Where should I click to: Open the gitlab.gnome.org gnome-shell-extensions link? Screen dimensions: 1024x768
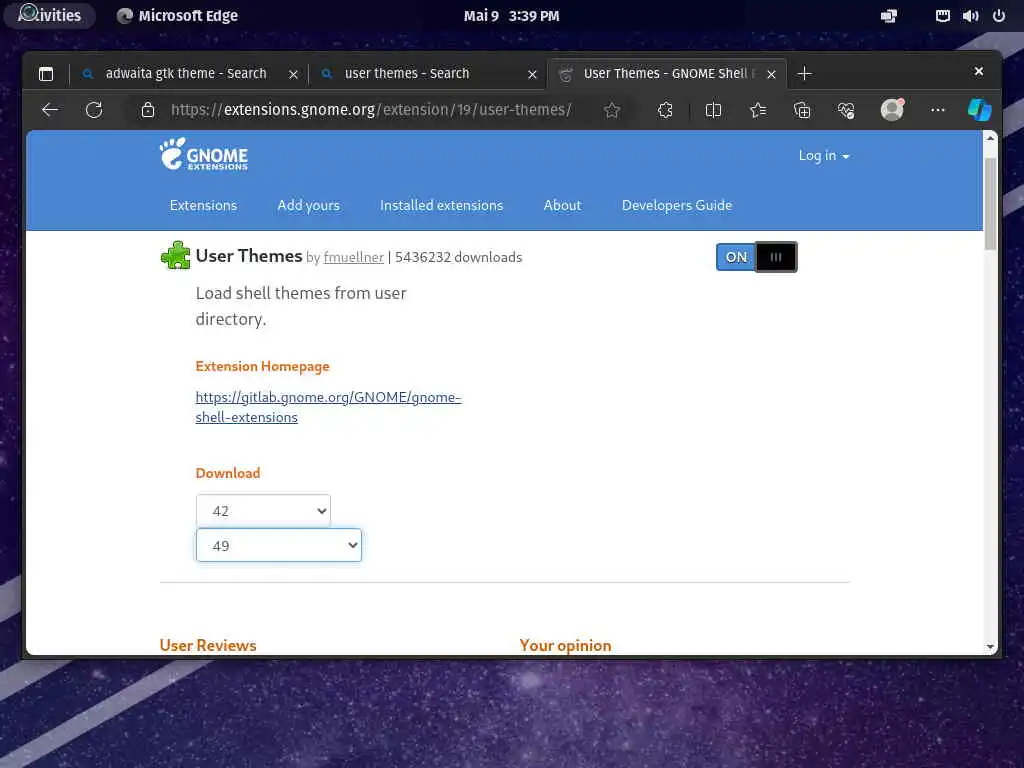pyautogui.click(x=328, y=407)
